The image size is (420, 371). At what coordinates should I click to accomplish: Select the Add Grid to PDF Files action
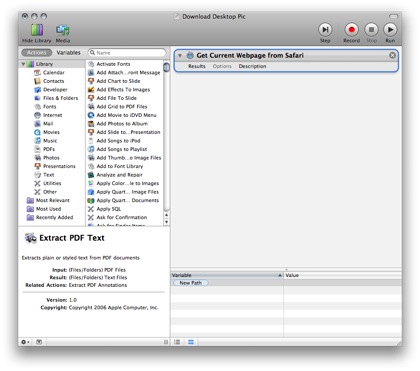[x=122, y=107]
